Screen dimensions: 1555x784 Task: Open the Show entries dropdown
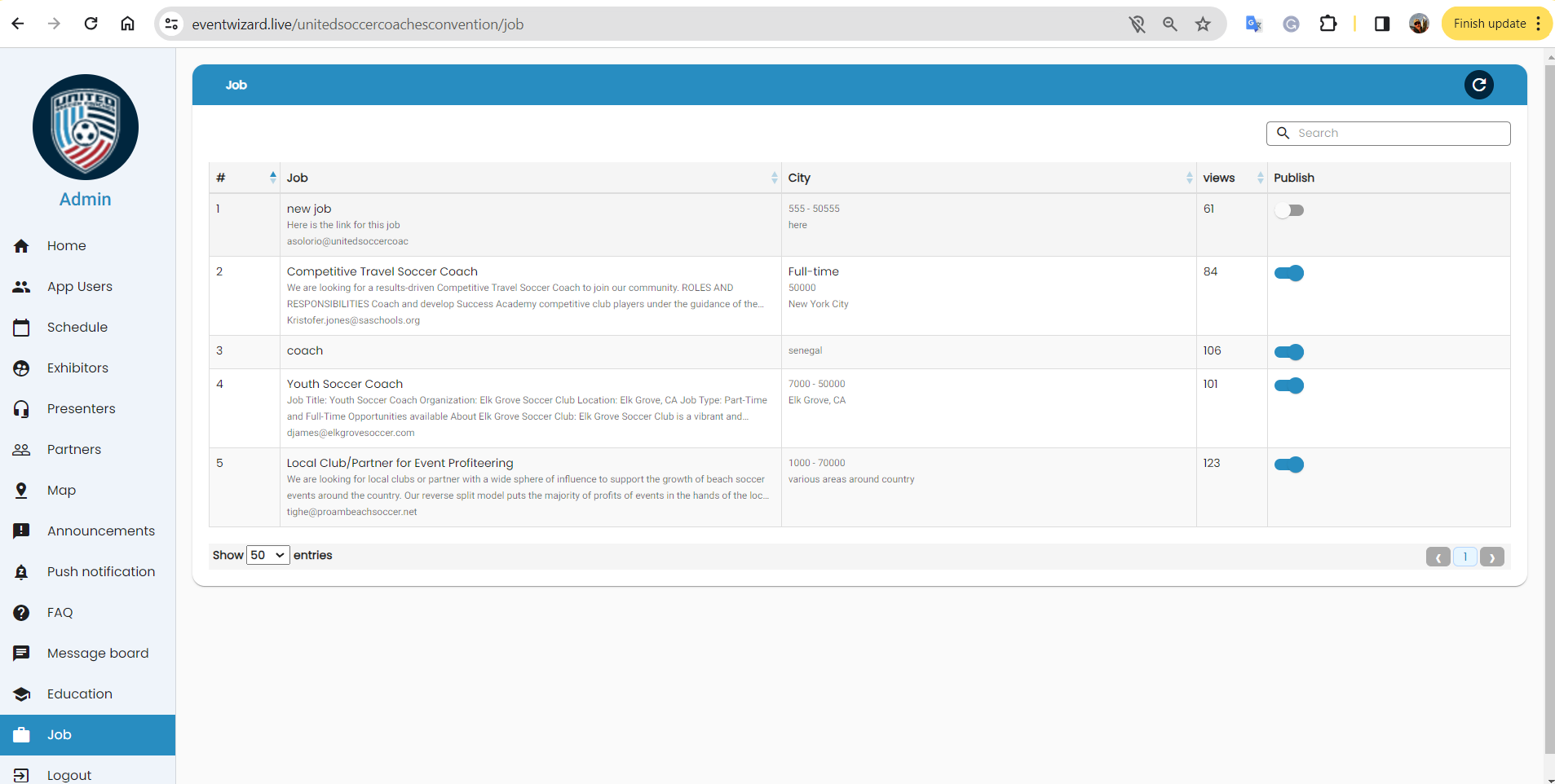point(267,555)
